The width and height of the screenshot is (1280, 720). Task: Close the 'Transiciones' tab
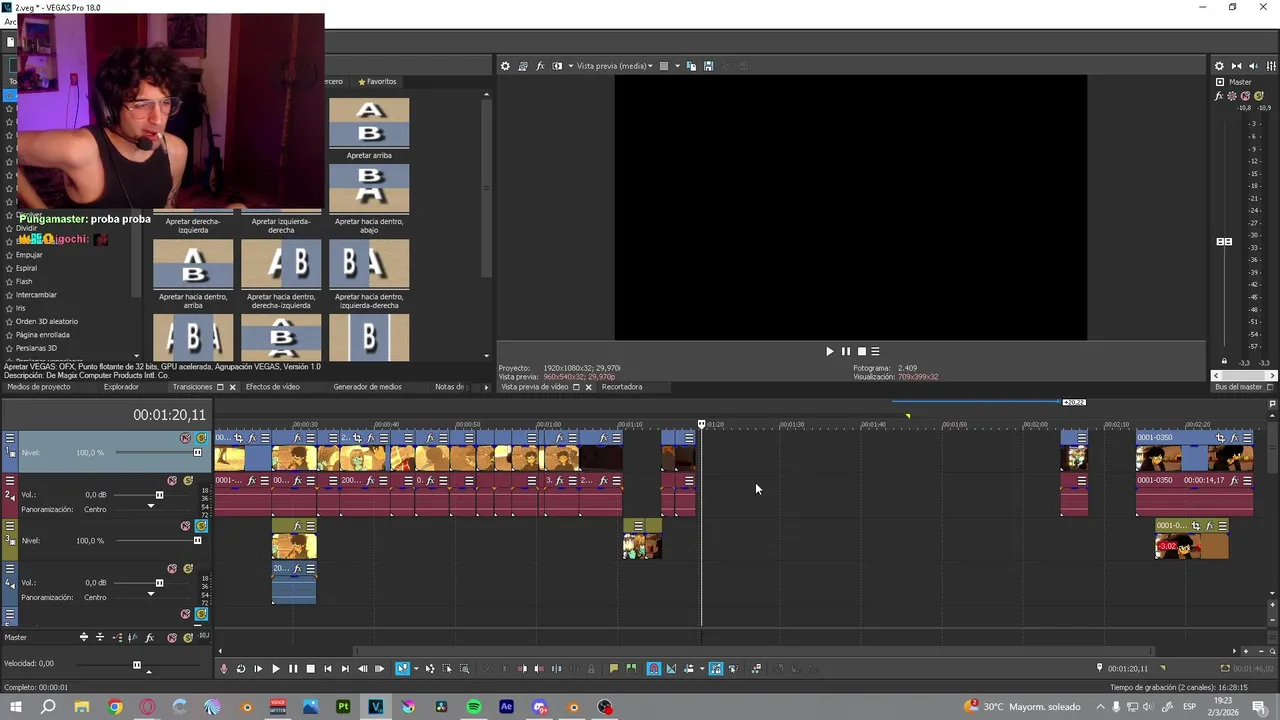point(232,387)
